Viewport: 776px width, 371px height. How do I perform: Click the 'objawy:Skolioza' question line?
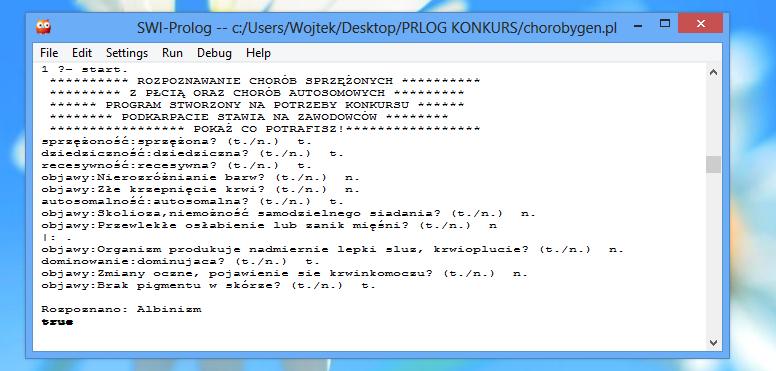click(x=288, y=214)
